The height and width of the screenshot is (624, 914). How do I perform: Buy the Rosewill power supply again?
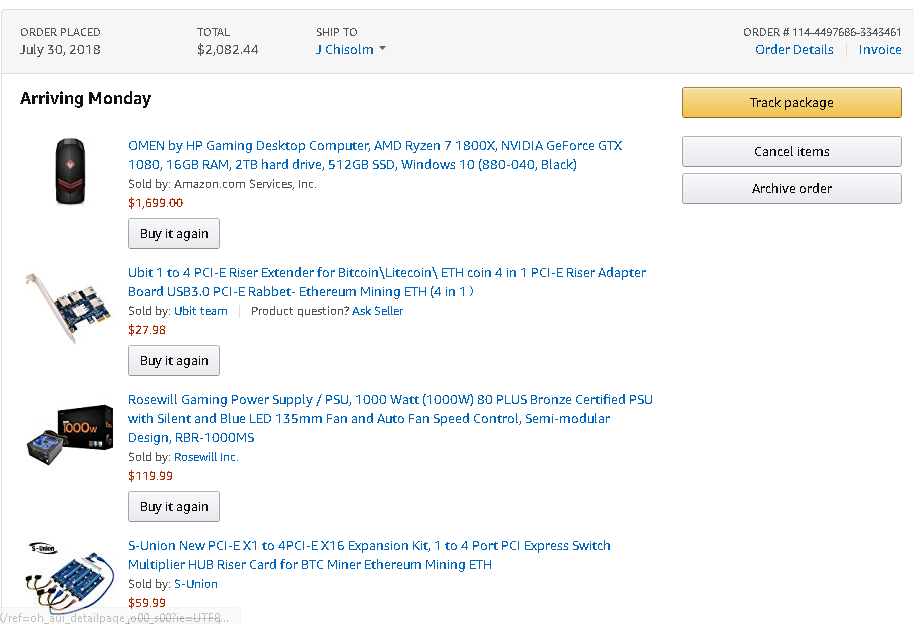click(174, 507)
